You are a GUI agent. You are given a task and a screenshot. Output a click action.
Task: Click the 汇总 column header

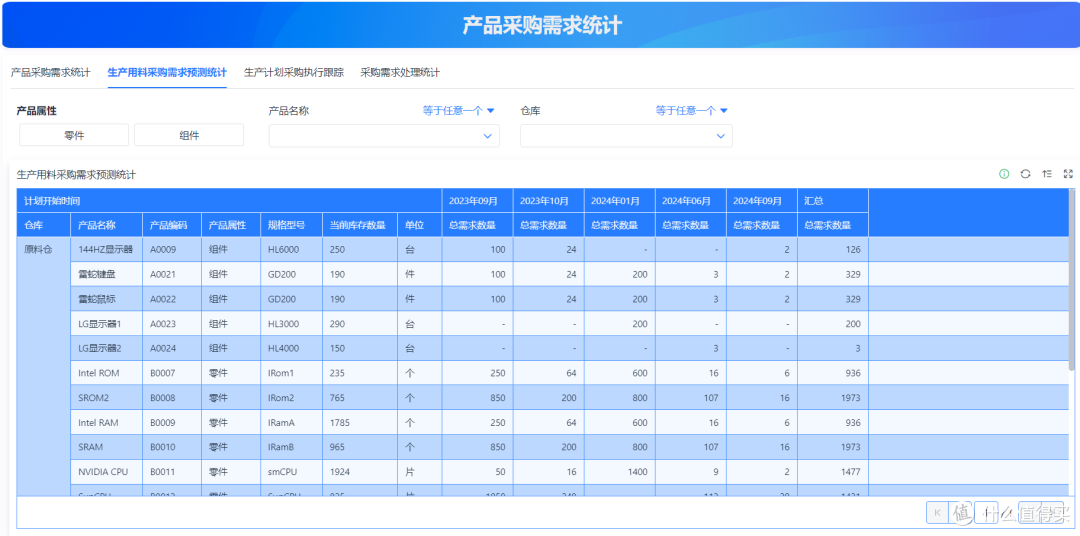[833, 201]
